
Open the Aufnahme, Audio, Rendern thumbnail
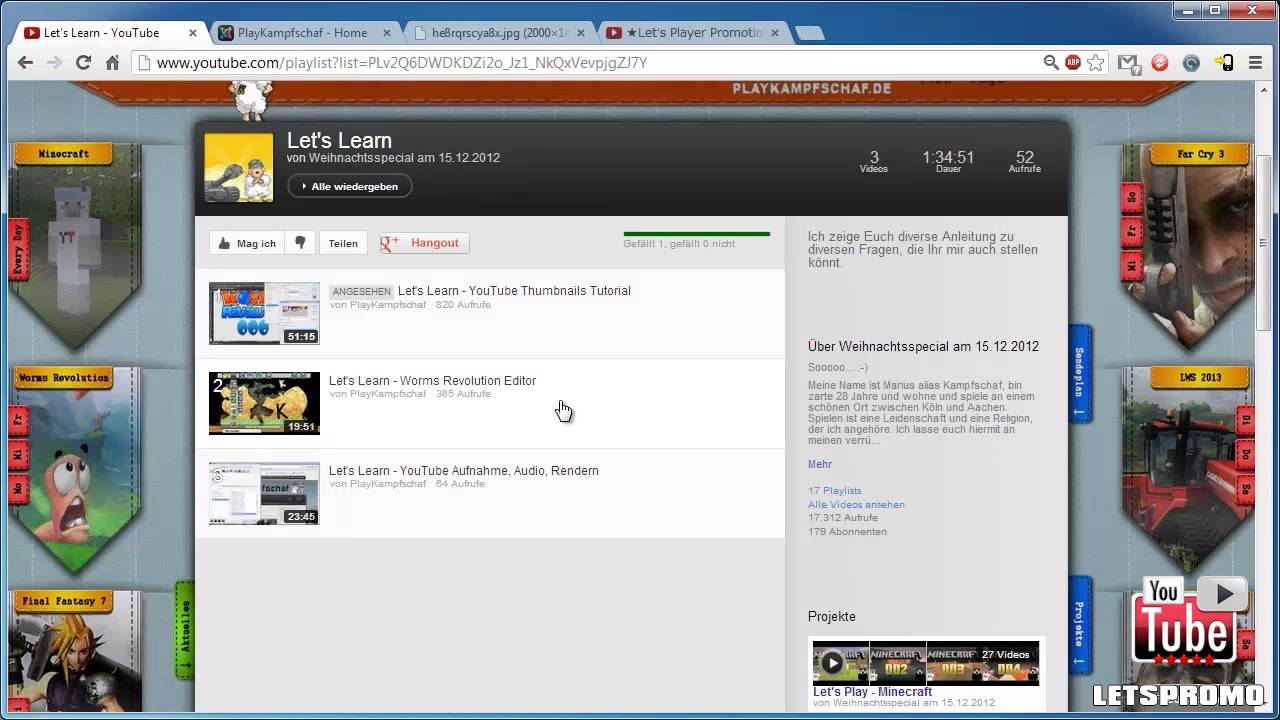point(264,493)
